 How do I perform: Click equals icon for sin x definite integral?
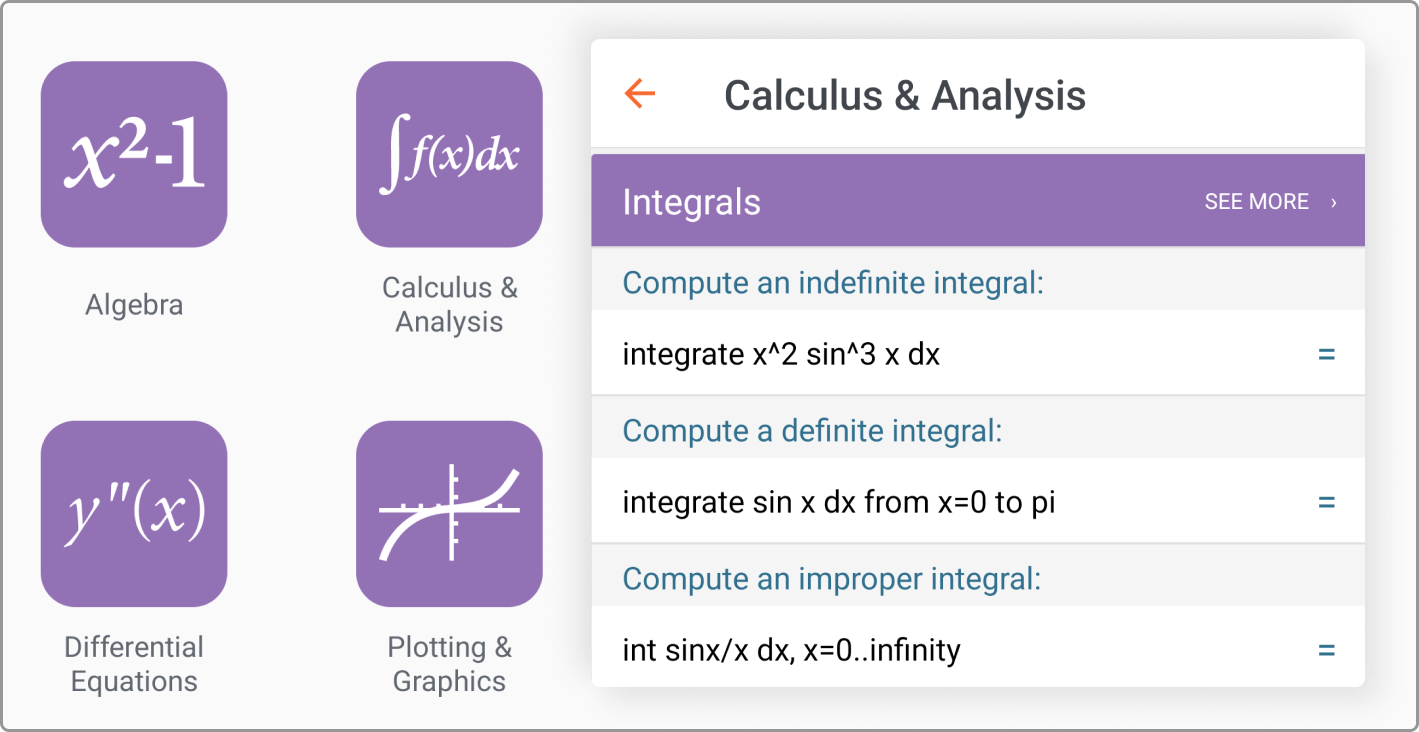1326,502
